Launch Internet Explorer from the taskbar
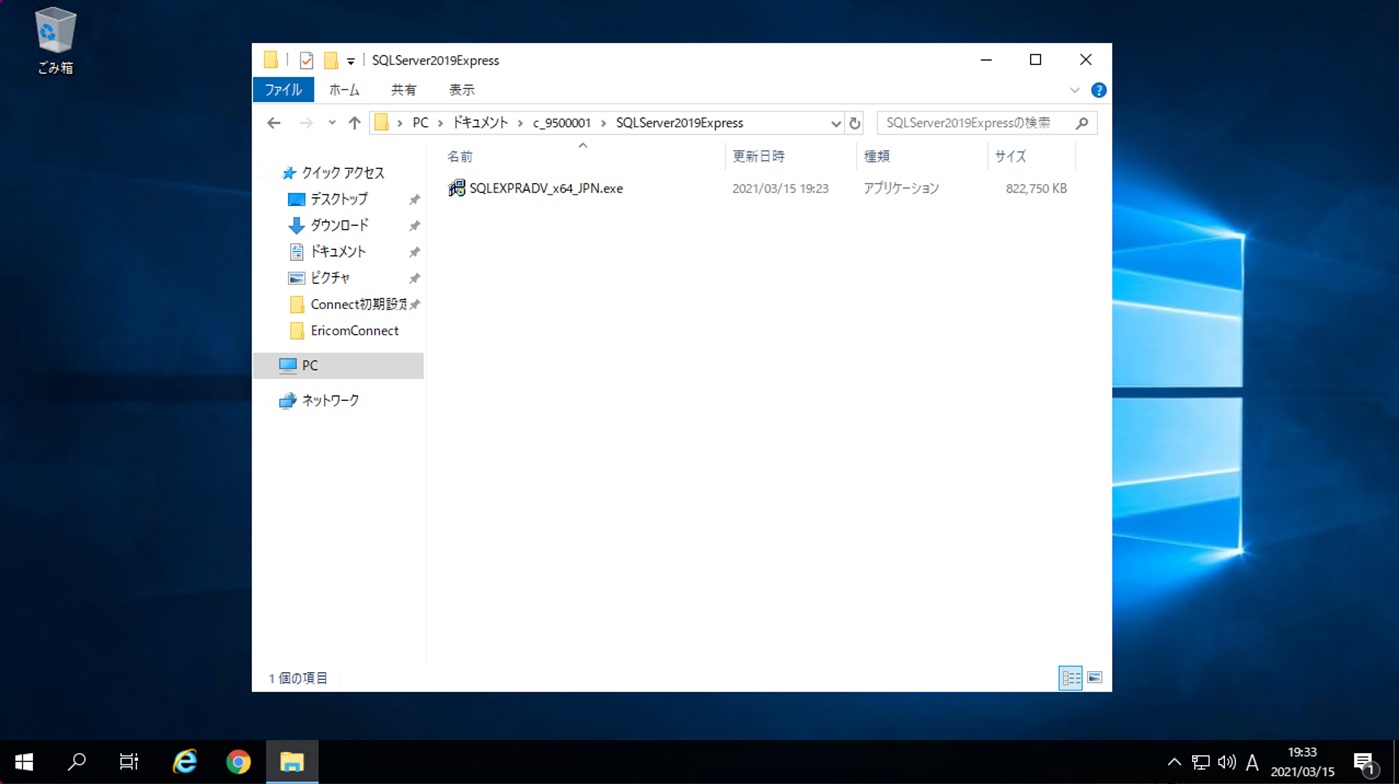The width and height of the screenshot is (1399, 784). pyautogui.click(x=185, y=762)
